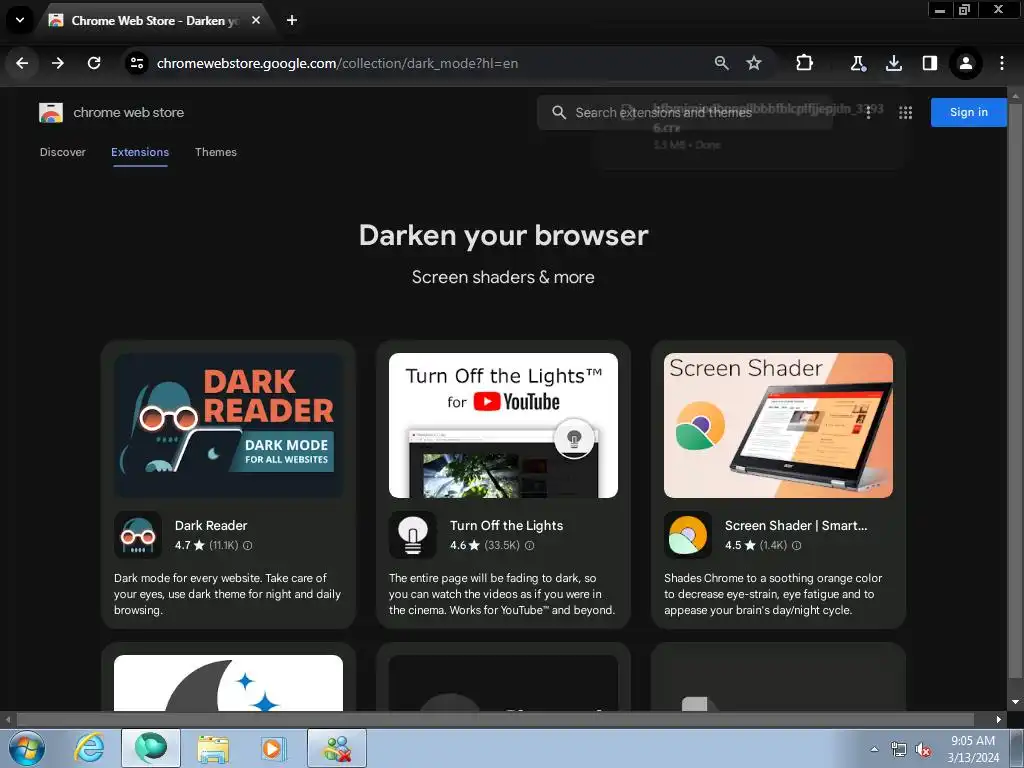The width and height of the screenshot is (1024, 768).
Task: Click the "Darken your browser" heading
Action: point(504,236)
